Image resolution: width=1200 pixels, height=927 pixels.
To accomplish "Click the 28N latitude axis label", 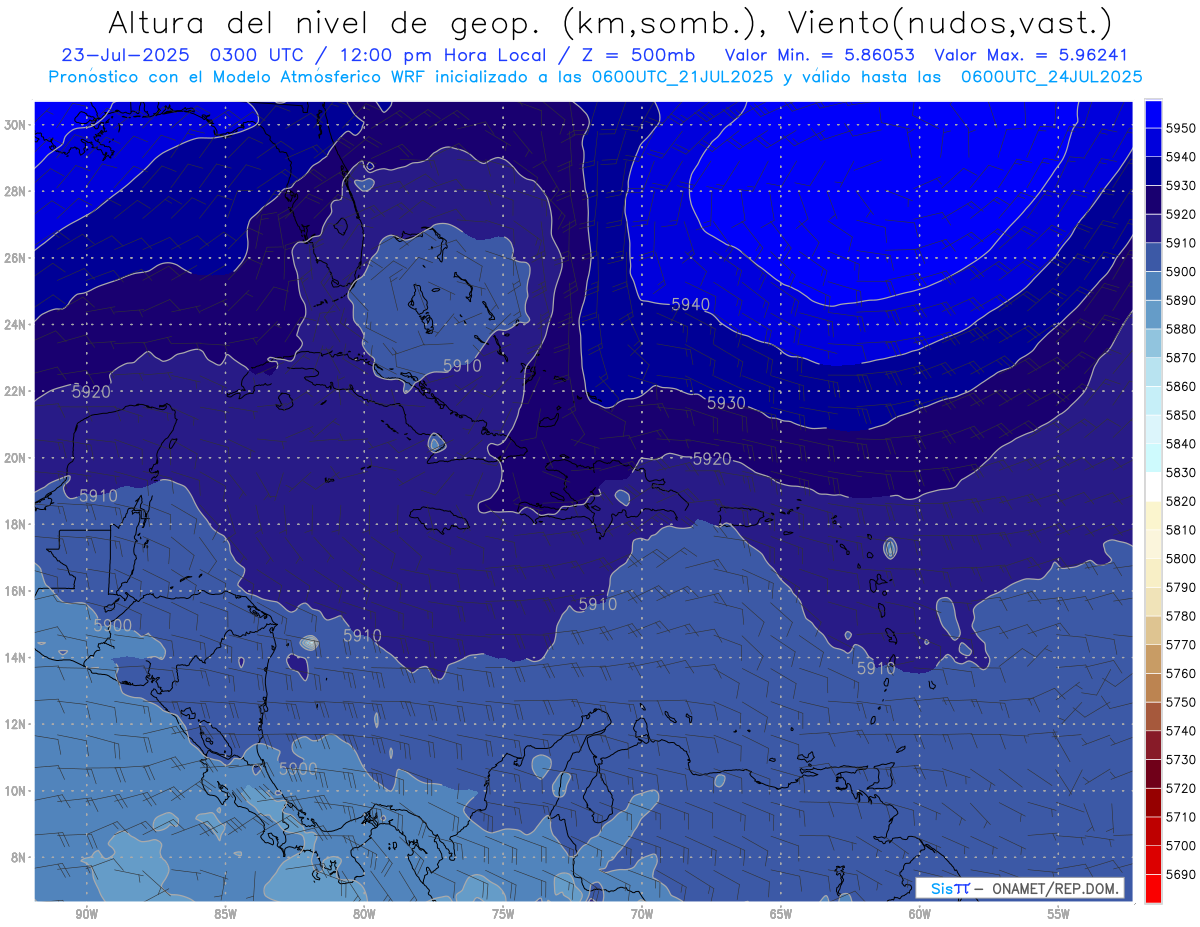I will pyautogui.click(x=16, y=191).
